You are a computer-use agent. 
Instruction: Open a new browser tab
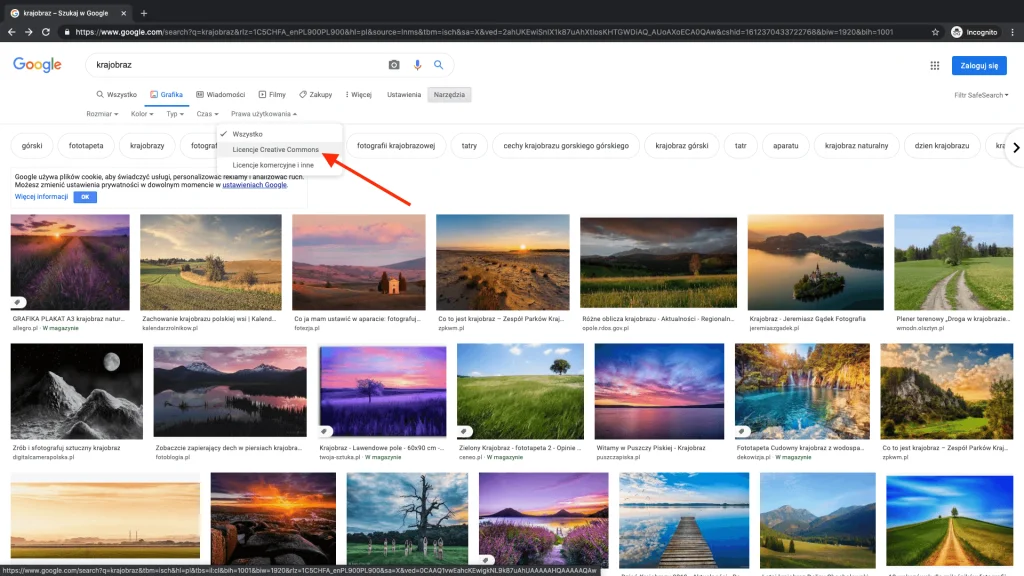coord(144,13)
